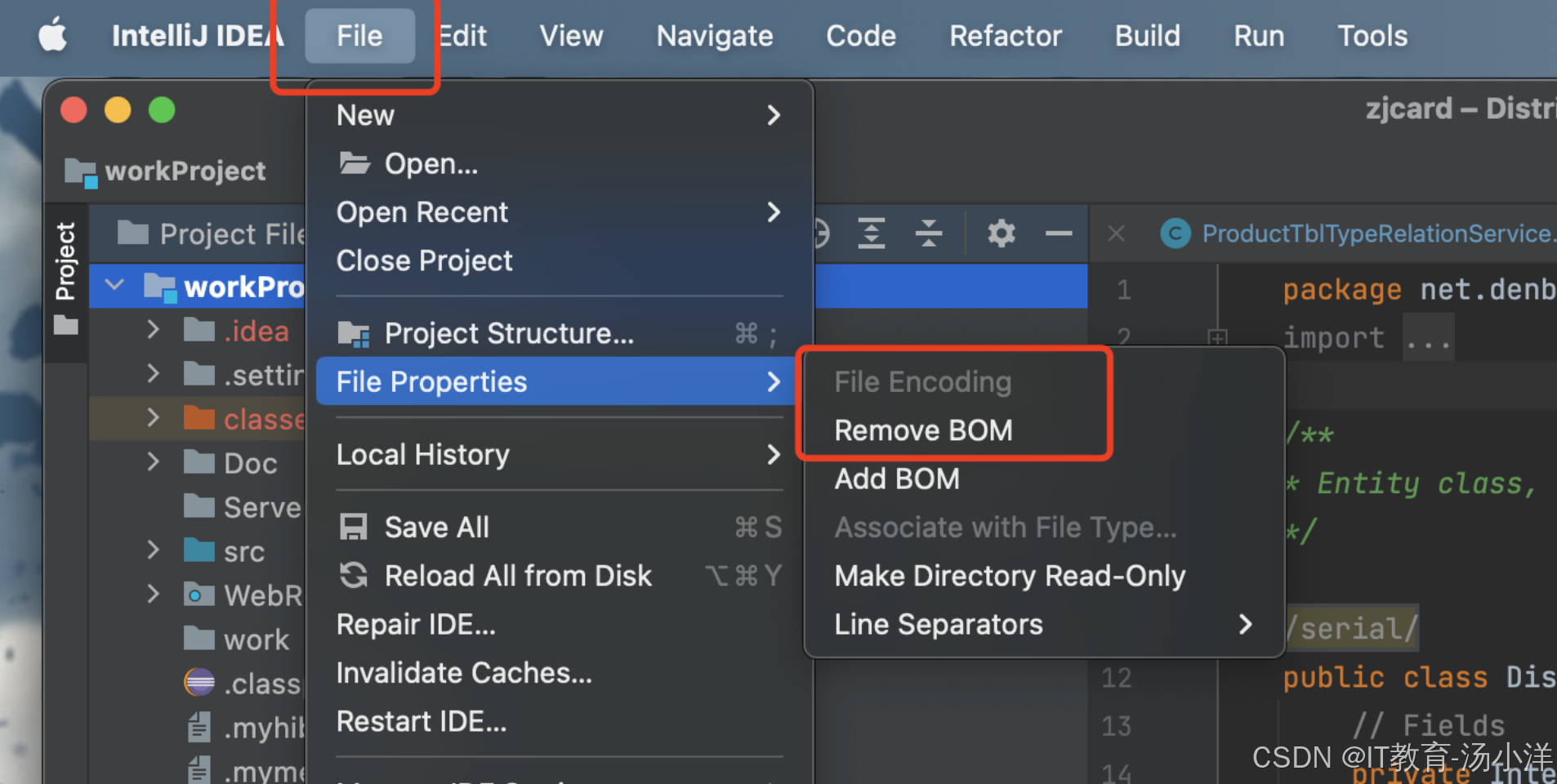Screen dimensions: 1557x784
Task: Hide the project tool window
Action: 1059,234
